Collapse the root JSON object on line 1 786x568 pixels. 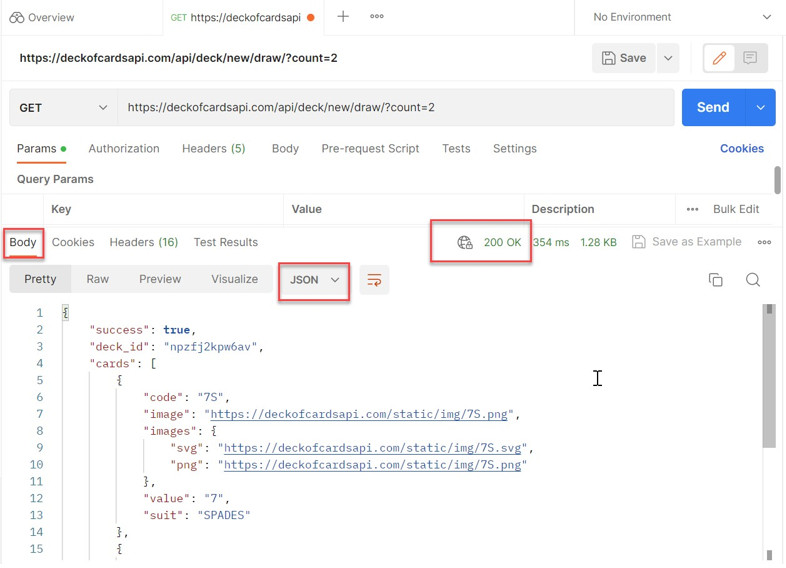[65, 313]
